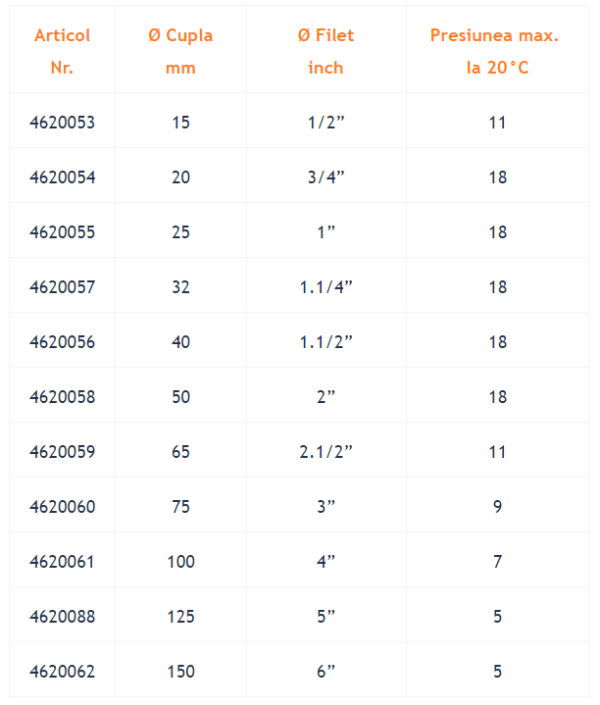The image size is (600, 705).
Task: Click the Ø Filet inch header
Action: click(x=326, y=51)
